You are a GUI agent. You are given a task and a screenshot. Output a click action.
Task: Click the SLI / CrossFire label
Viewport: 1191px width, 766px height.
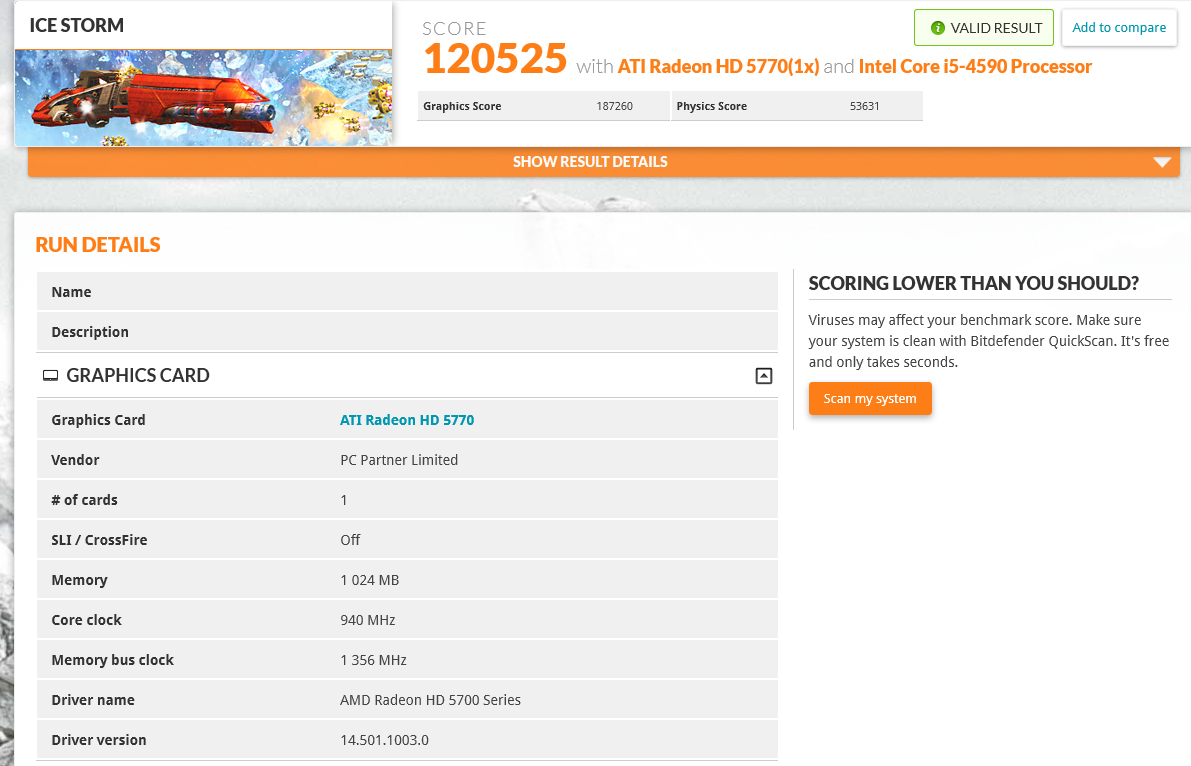pyautogui.click(x=100, y=540)
